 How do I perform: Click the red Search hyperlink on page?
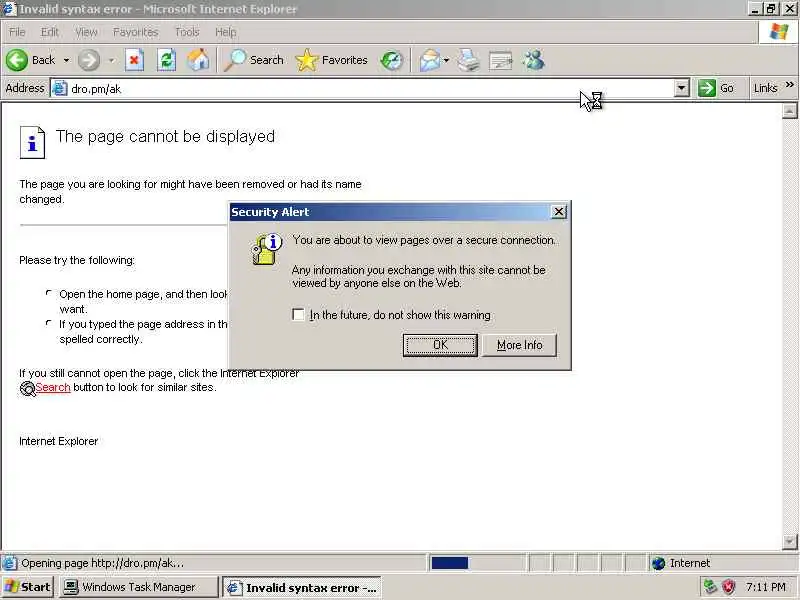(x=53, y=387)
